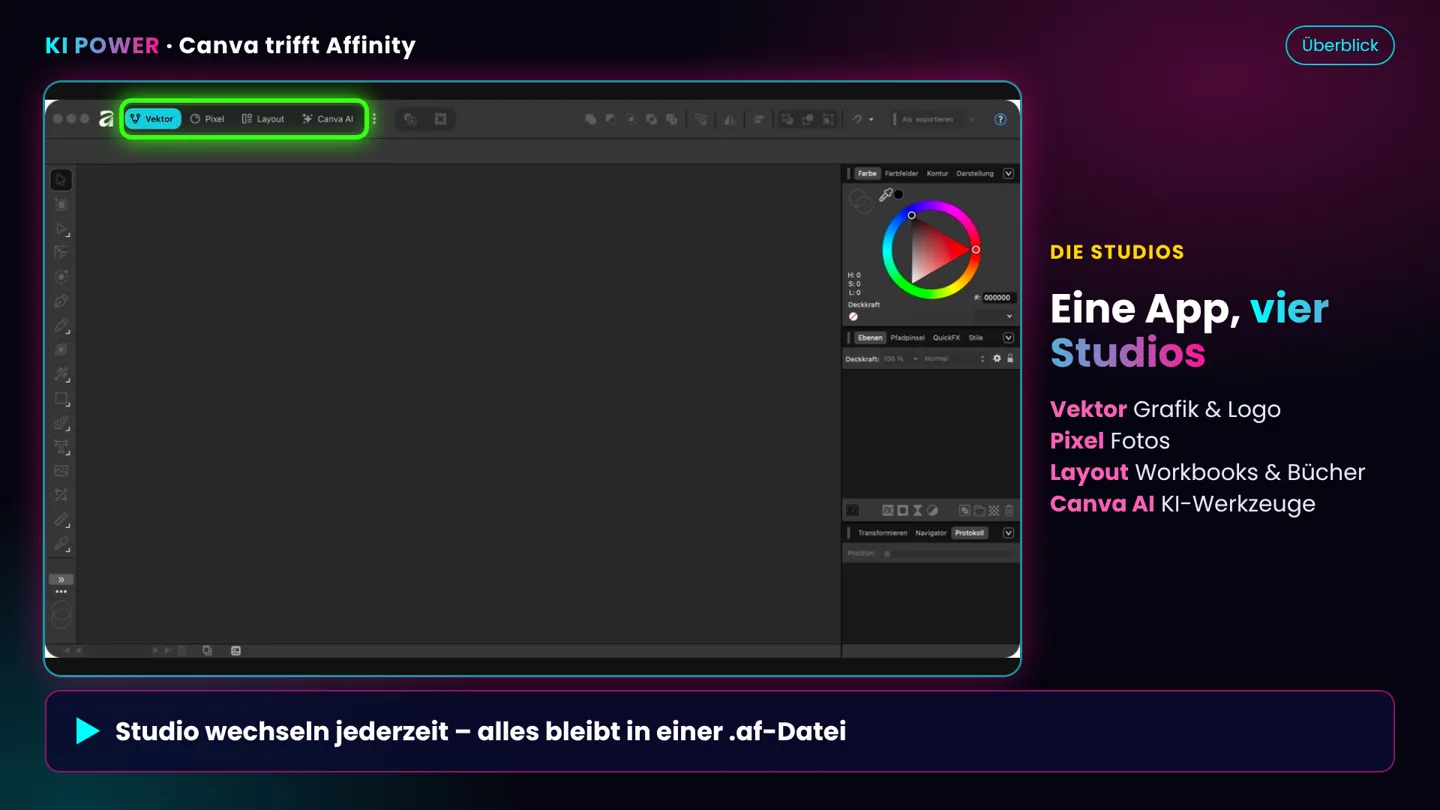
Task: Switch to the Pixel studio
Action: click(207, 119)
